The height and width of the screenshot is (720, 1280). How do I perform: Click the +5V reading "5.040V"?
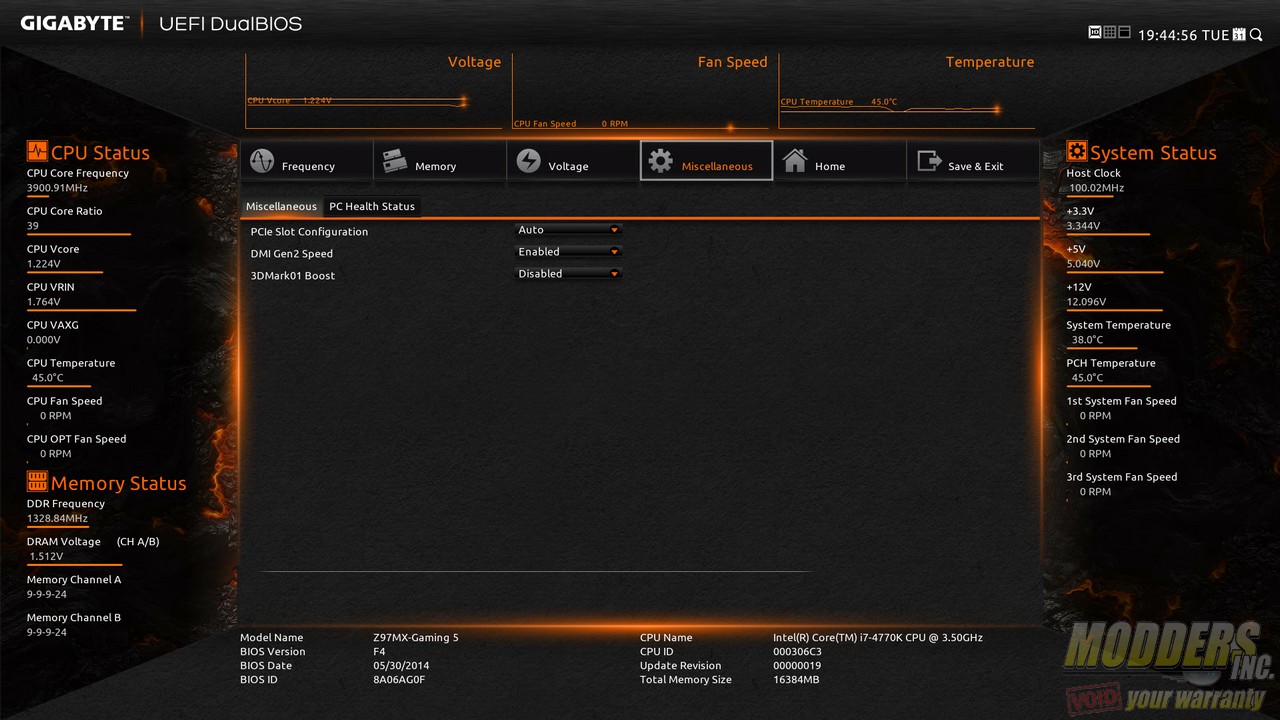(1084, 264)
